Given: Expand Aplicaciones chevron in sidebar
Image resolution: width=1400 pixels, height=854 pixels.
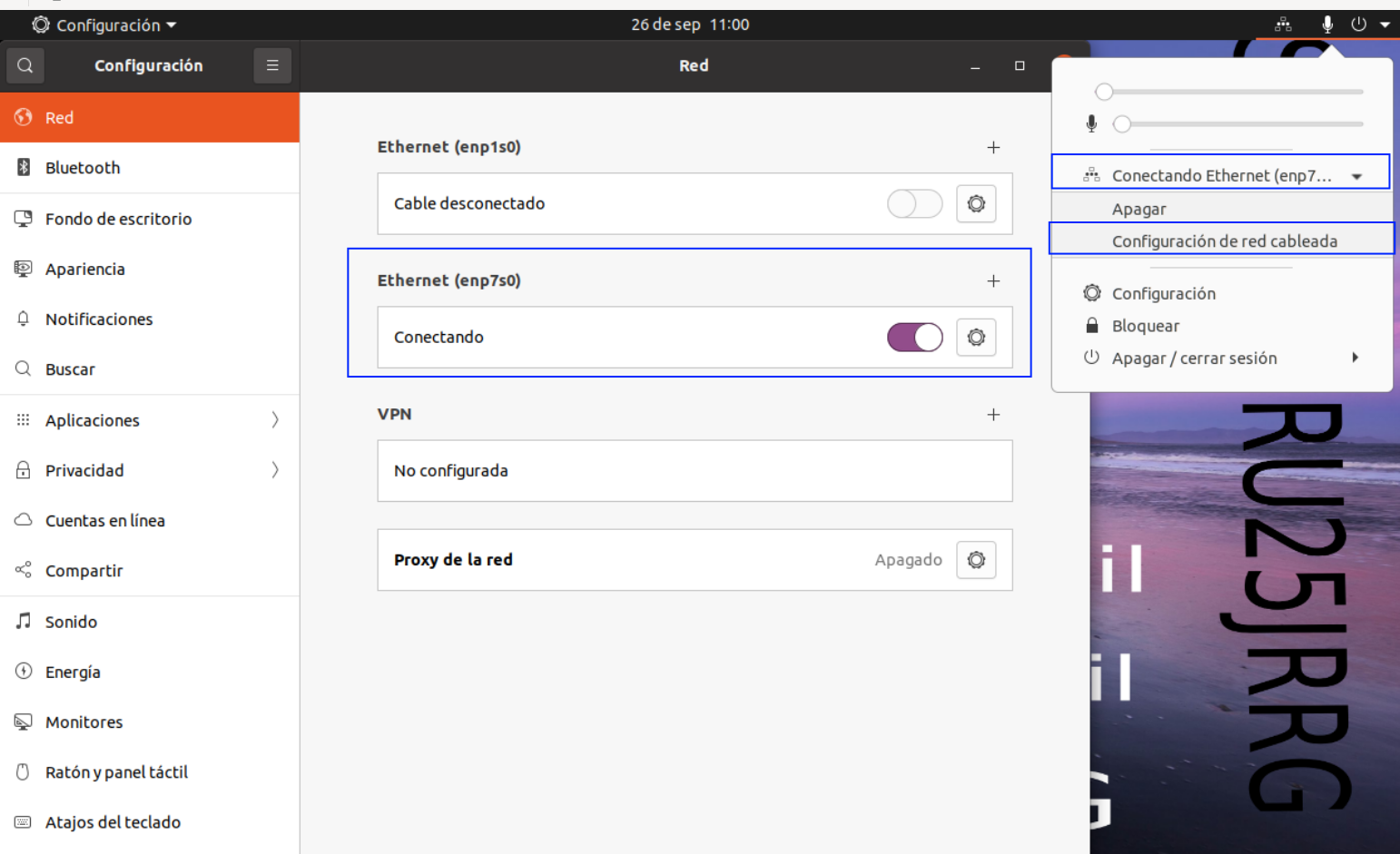Looking at the screenshot, I should (x=275, y=420).
